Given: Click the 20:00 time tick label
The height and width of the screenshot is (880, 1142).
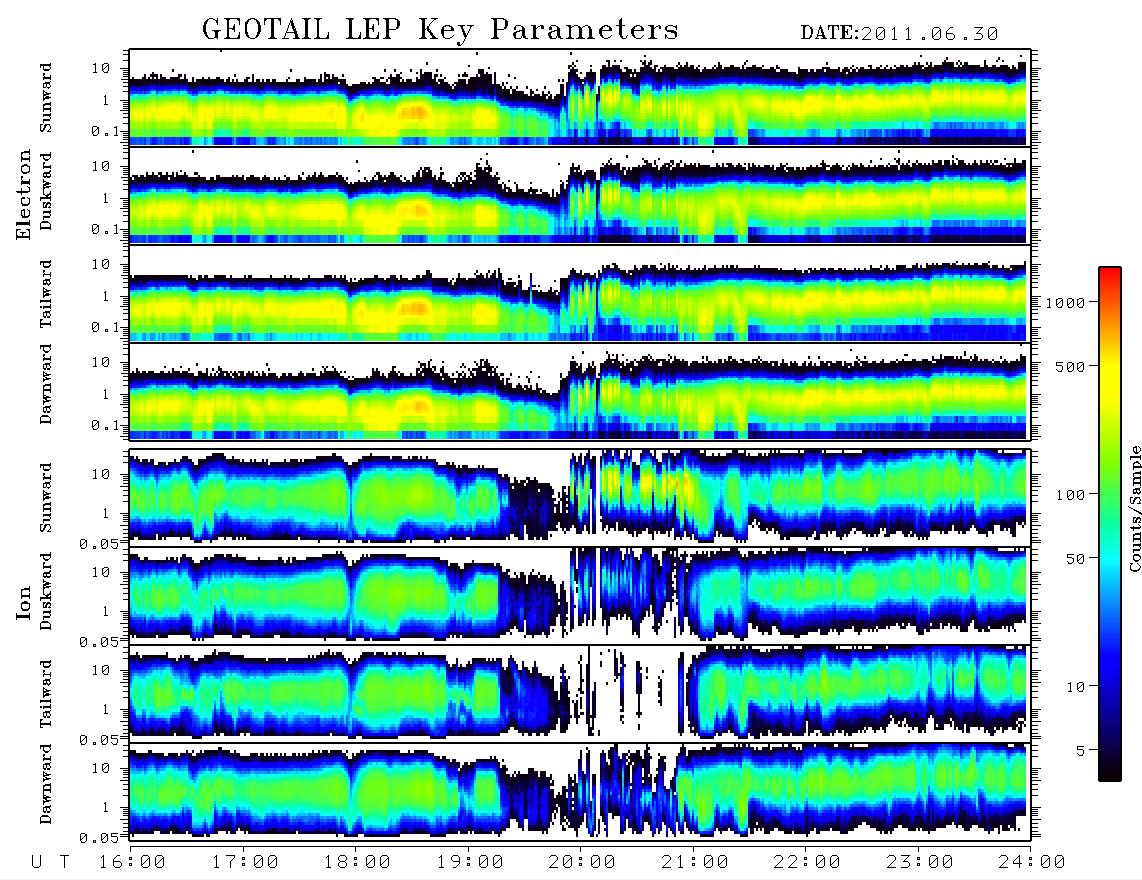Looking at the screenshot, I should coord(582,862).
